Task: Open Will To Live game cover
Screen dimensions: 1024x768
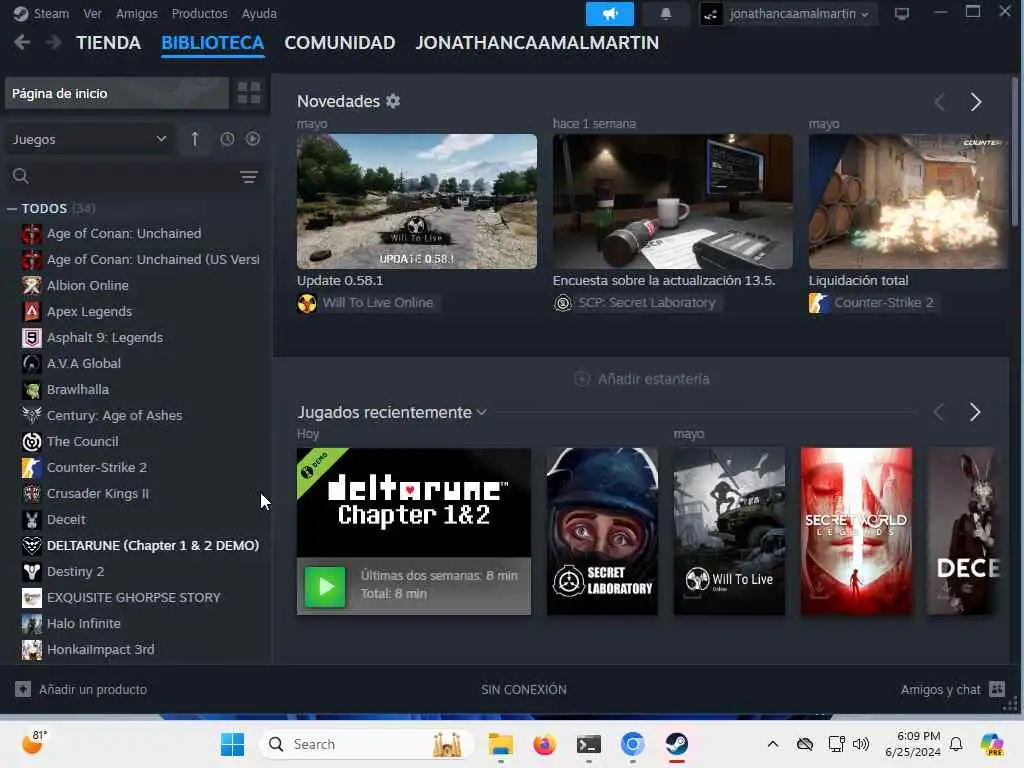Action: tap(729, 531)
